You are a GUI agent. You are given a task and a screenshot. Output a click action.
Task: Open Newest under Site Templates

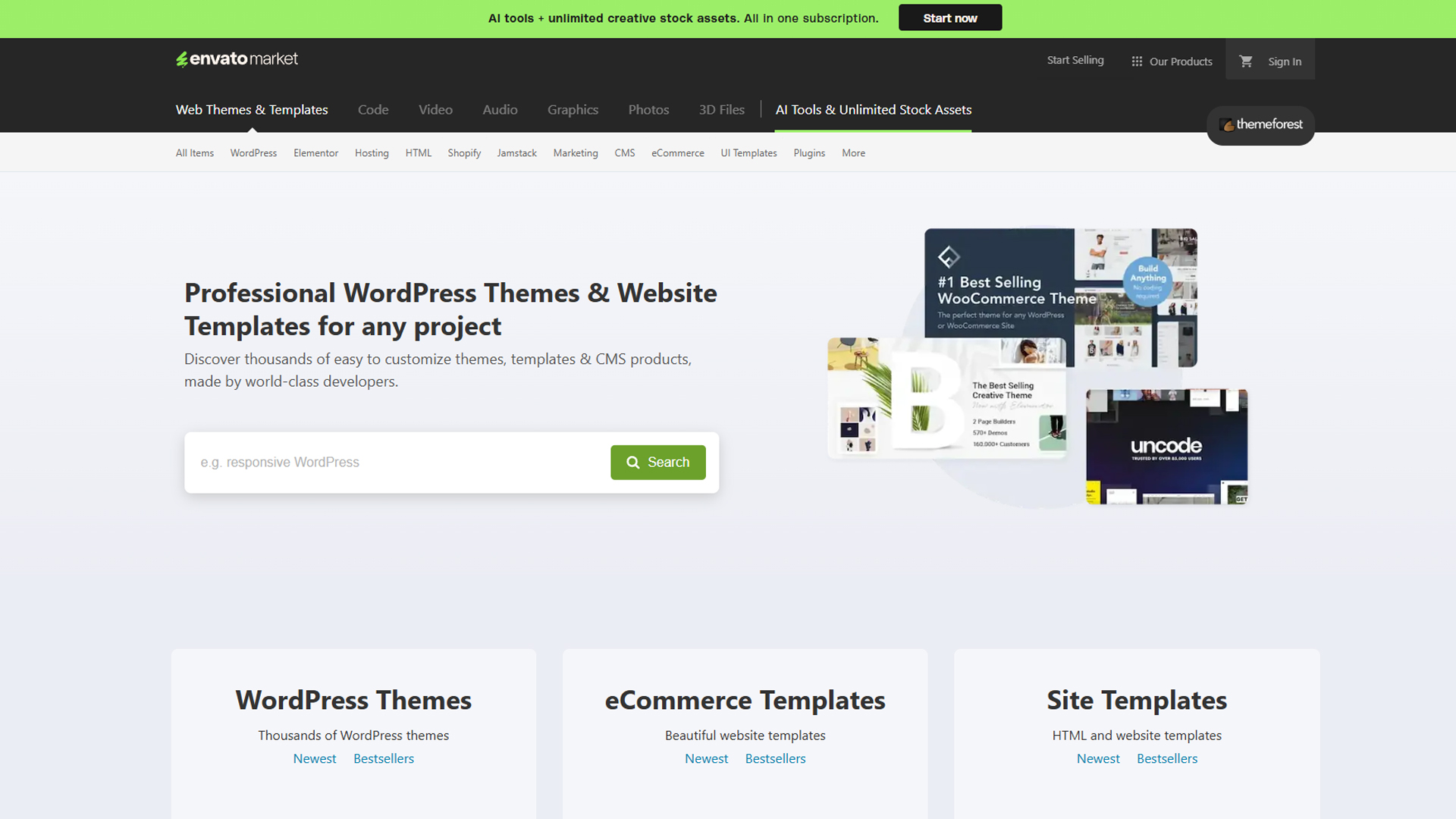click(x=1098, y=759)
